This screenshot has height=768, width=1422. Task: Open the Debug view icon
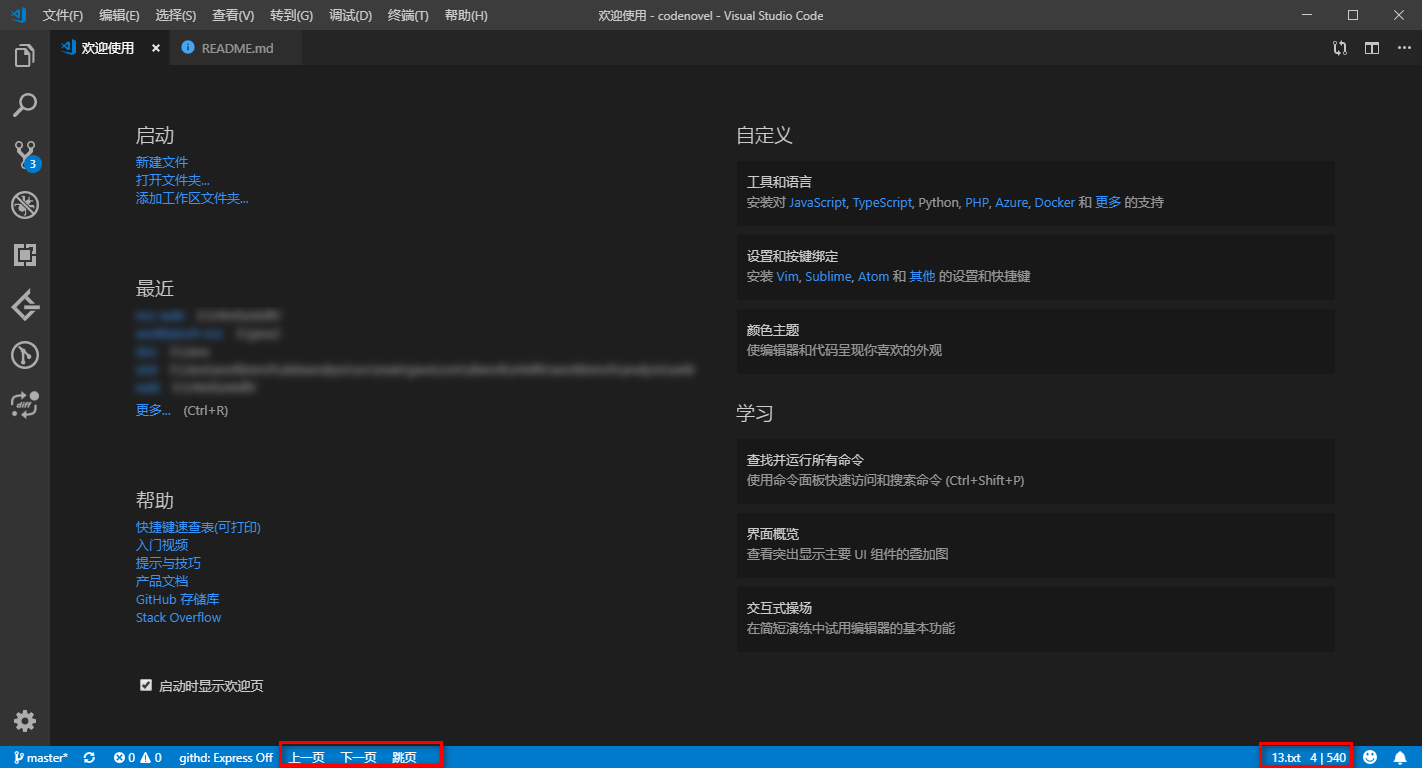tap(25, 205)
